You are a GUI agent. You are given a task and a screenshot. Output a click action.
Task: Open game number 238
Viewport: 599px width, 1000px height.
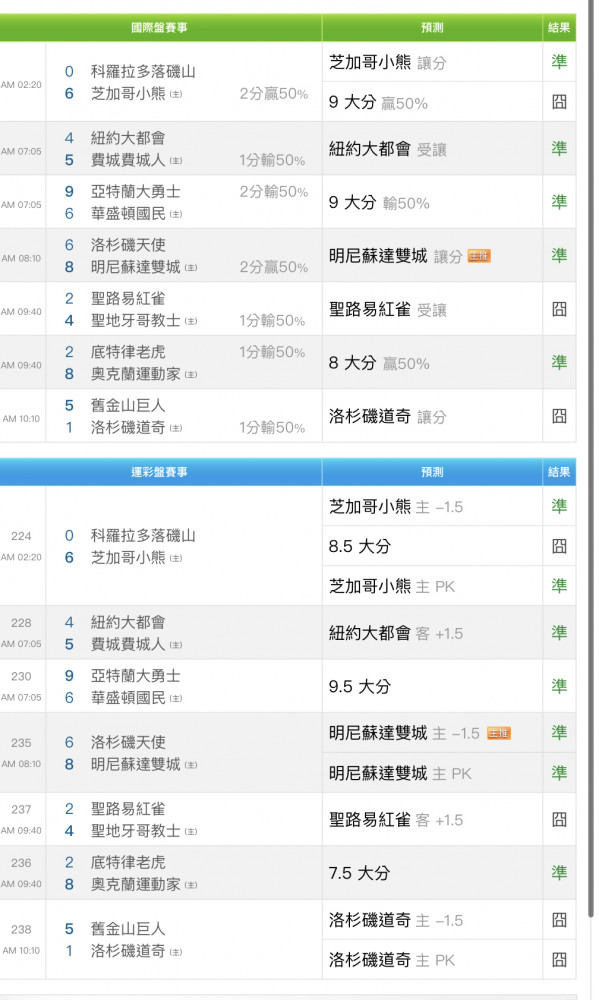(x=21, y=929)
